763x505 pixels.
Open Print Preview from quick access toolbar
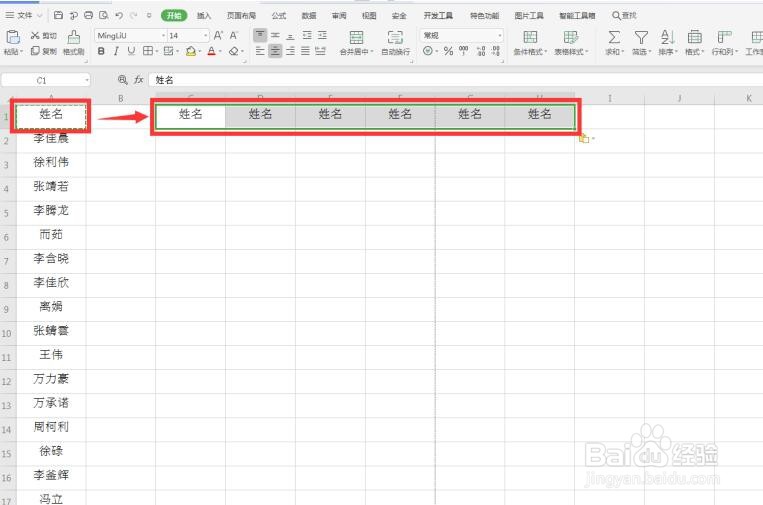pos(104,16)
